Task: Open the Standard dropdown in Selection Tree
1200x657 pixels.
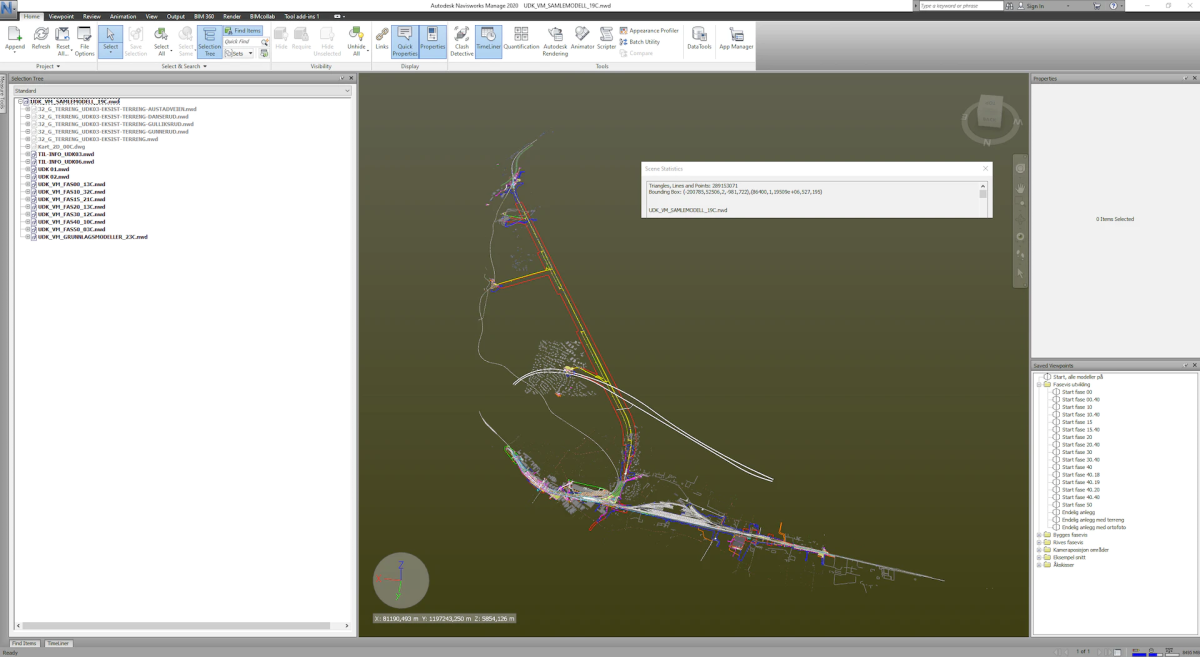Action: tap(181, 91)
